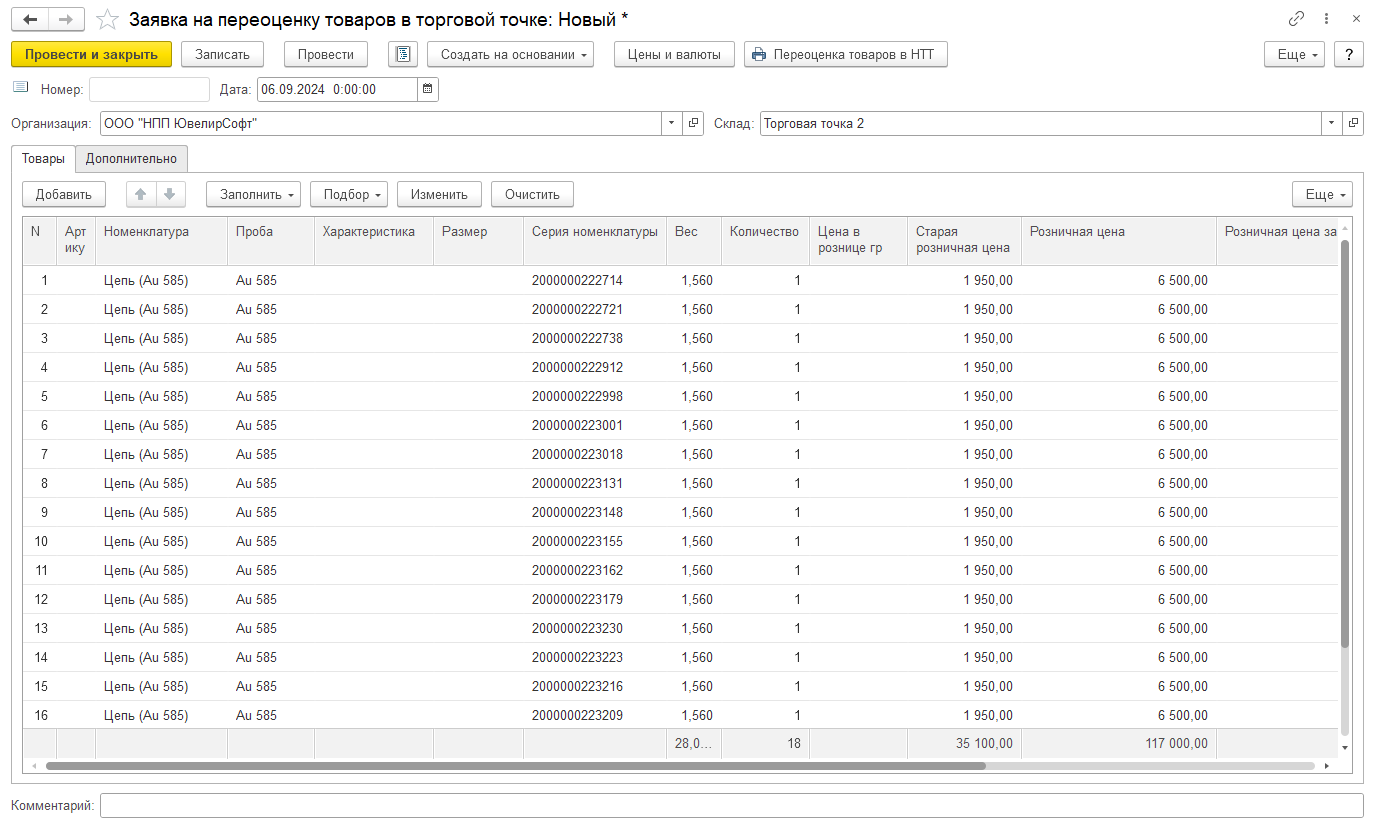Open the top Еще menu
Viewport: 1376px width, 827px height.
[x=1294, y=54]
